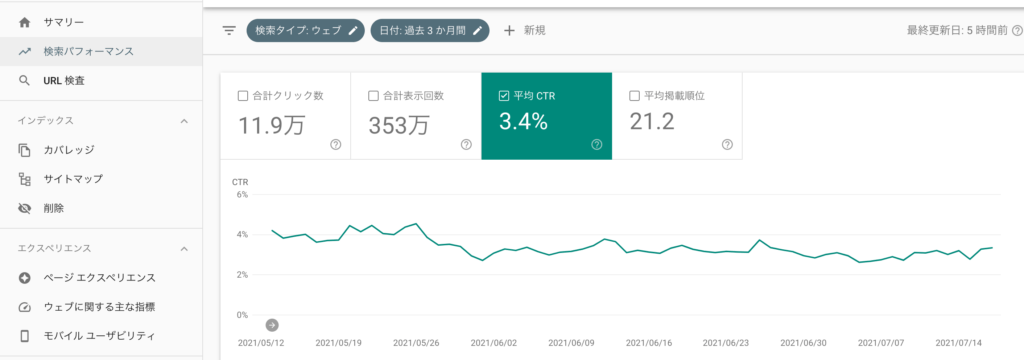Collapse the エクスペリエンス section chevron

pos(184,249)
